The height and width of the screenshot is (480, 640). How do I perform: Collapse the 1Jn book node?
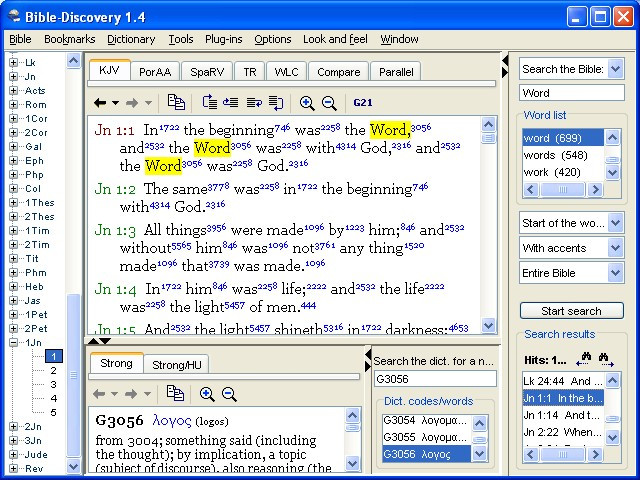[13, 342]
